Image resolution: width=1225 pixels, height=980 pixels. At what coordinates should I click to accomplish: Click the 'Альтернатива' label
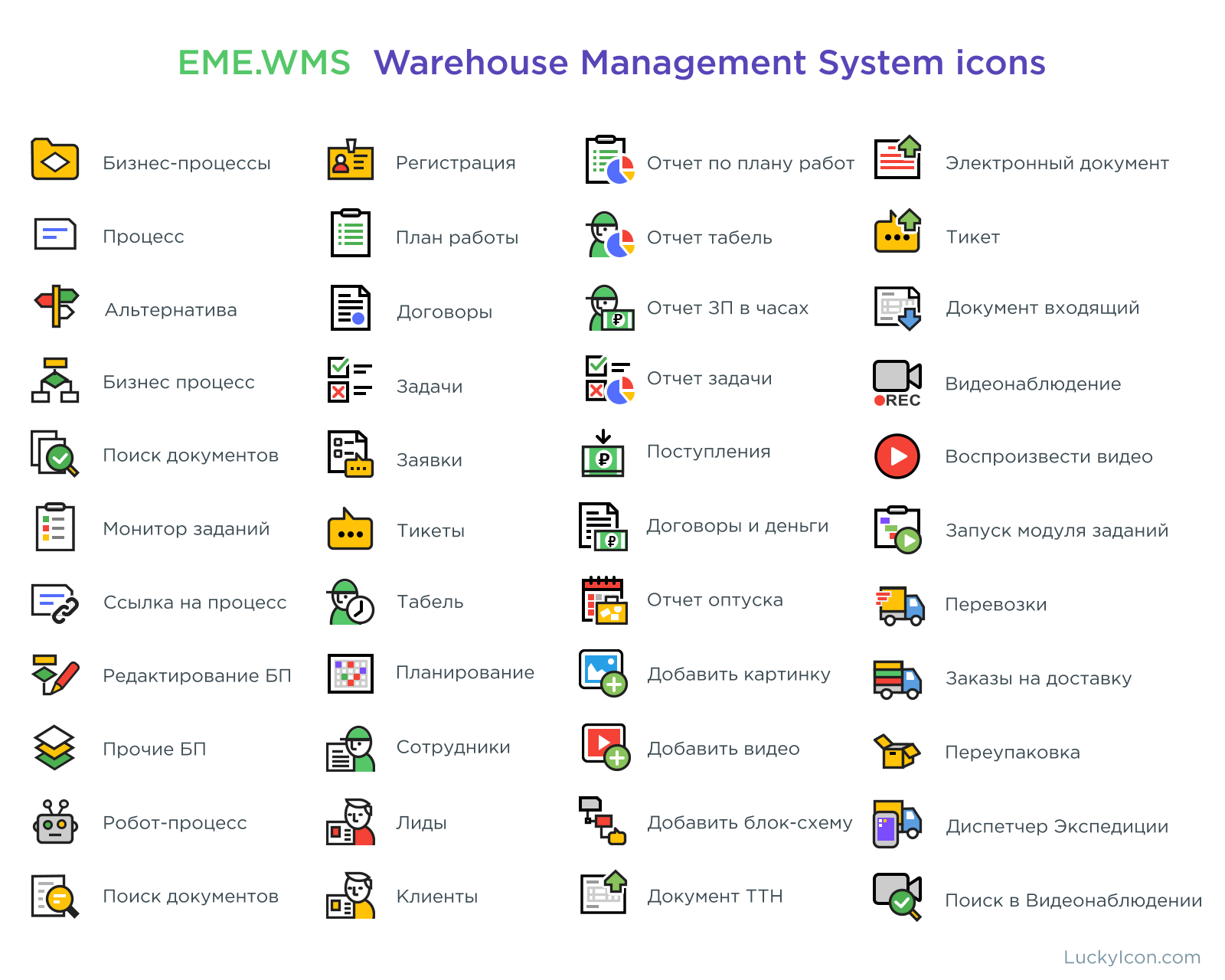(171, 310)
